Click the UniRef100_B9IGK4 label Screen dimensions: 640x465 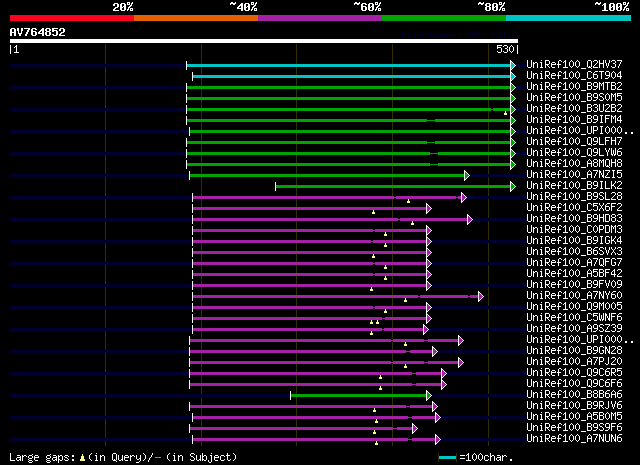click(x=574, y=240)
